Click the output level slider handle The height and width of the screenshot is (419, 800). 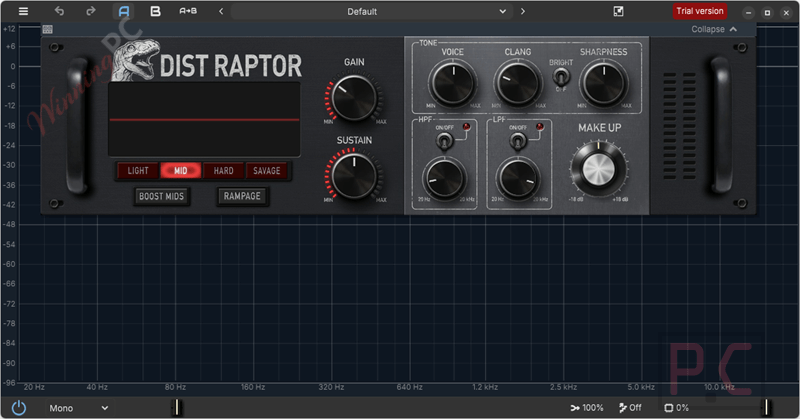click(765, 408)
